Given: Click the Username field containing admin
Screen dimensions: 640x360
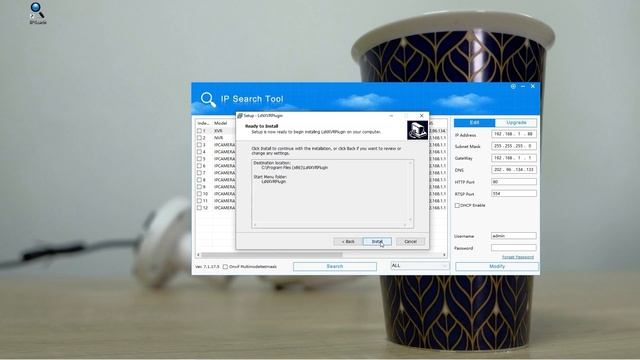Looking at the screenshot, I should [x=514, y=236].
